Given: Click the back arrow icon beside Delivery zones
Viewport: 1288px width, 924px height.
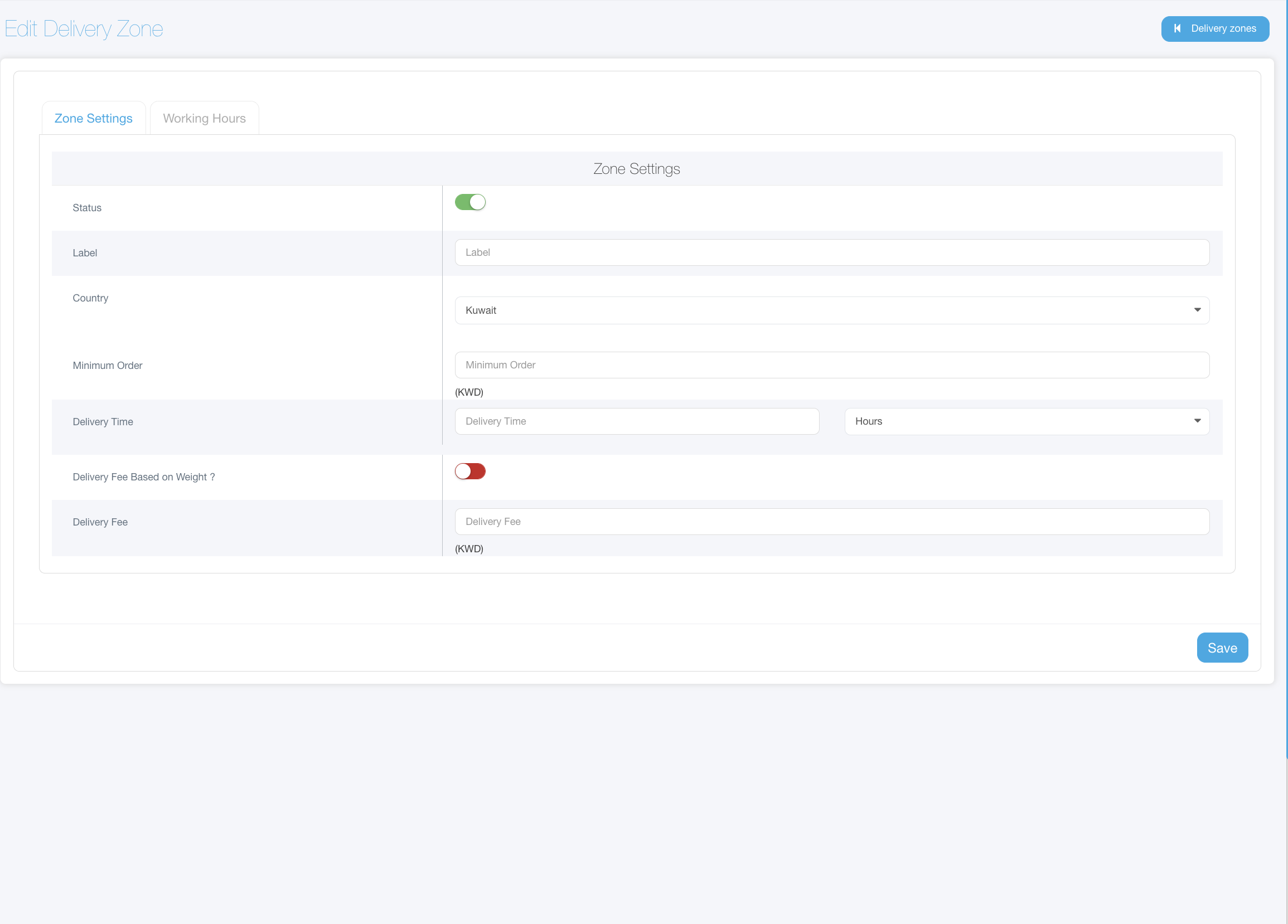Looking at the screenshot, I should [x=1177, y=28].
